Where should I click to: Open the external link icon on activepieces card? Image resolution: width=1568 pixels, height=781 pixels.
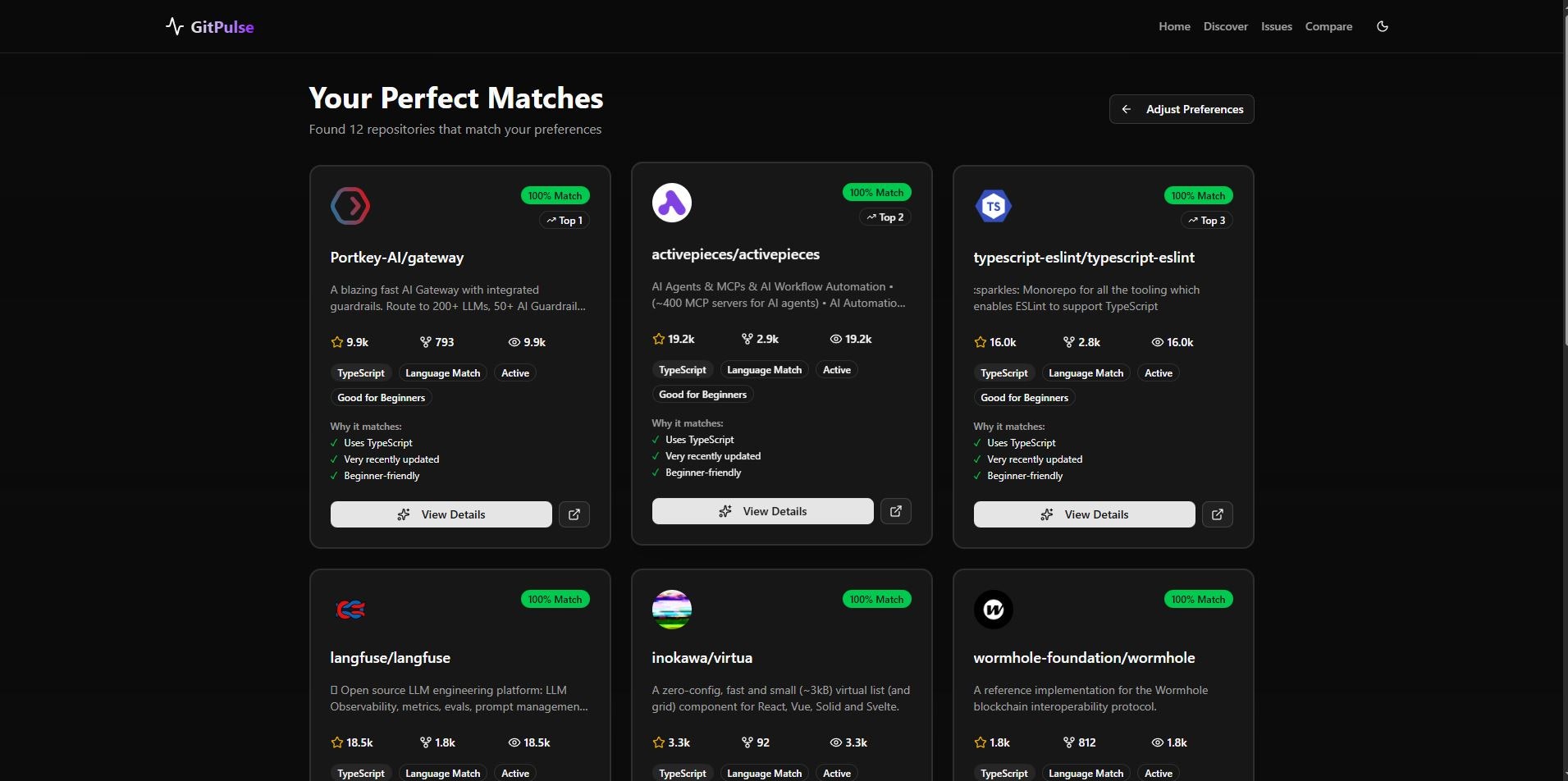pyautogui.click(x=895, y=510)
